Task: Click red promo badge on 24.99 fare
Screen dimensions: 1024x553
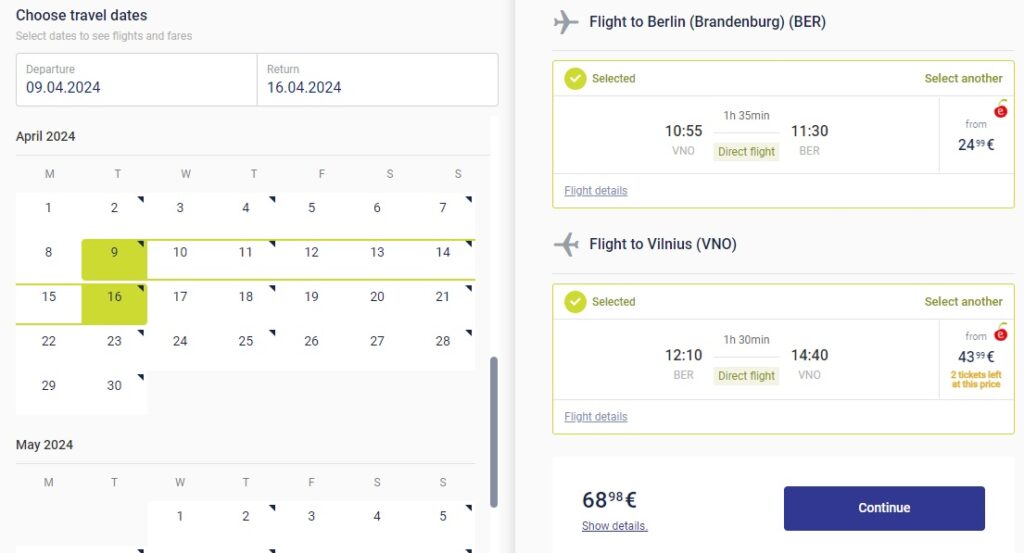Action: tap(1000, 111)
